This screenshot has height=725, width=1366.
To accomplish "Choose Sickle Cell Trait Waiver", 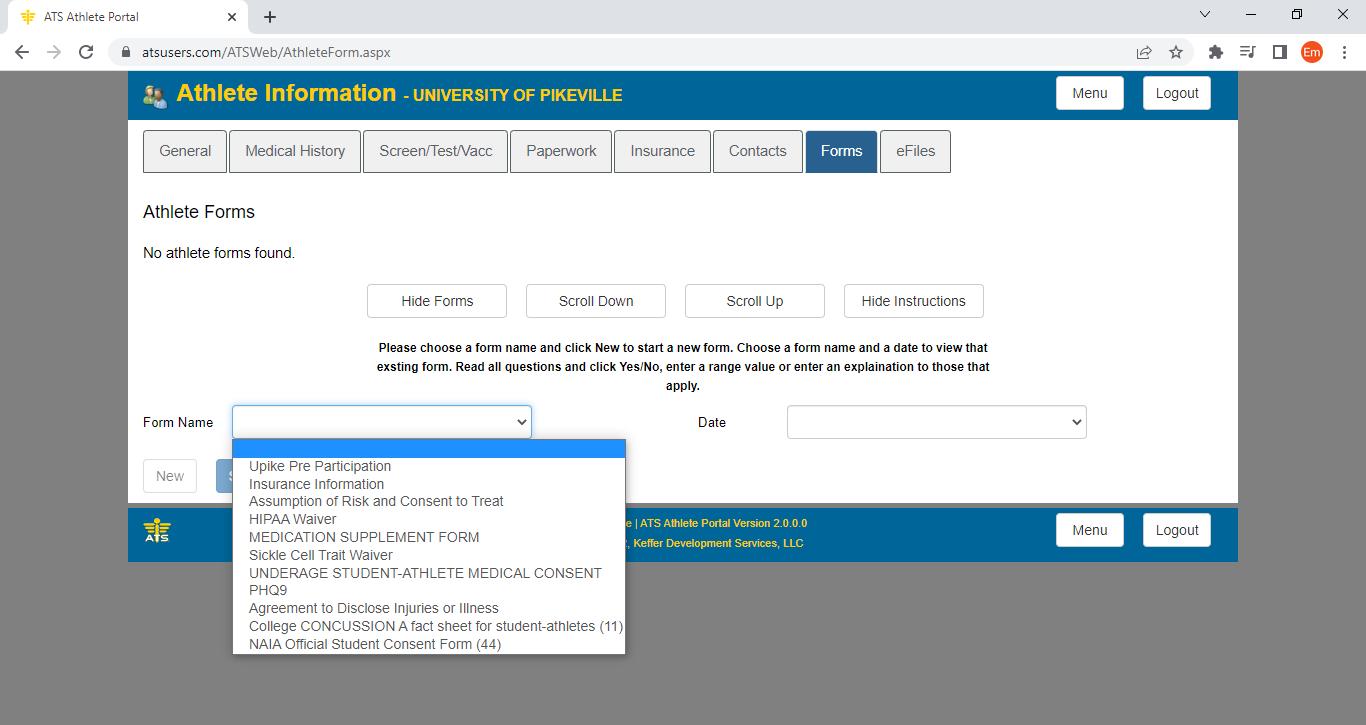I will pyautogui.click(x=429, y=555).
